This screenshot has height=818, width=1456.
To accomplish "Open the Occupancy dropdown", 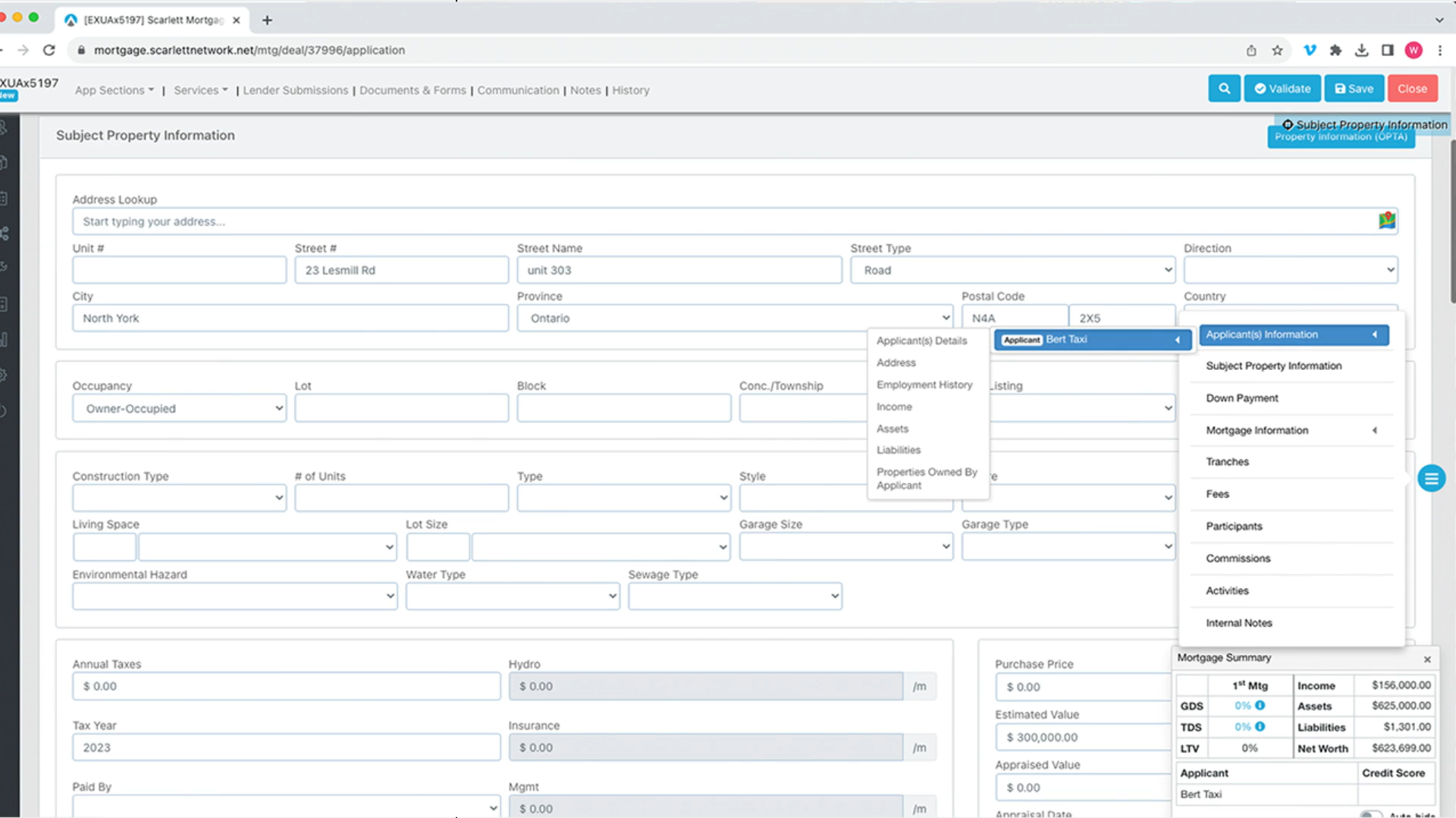I will coord(179,409).
